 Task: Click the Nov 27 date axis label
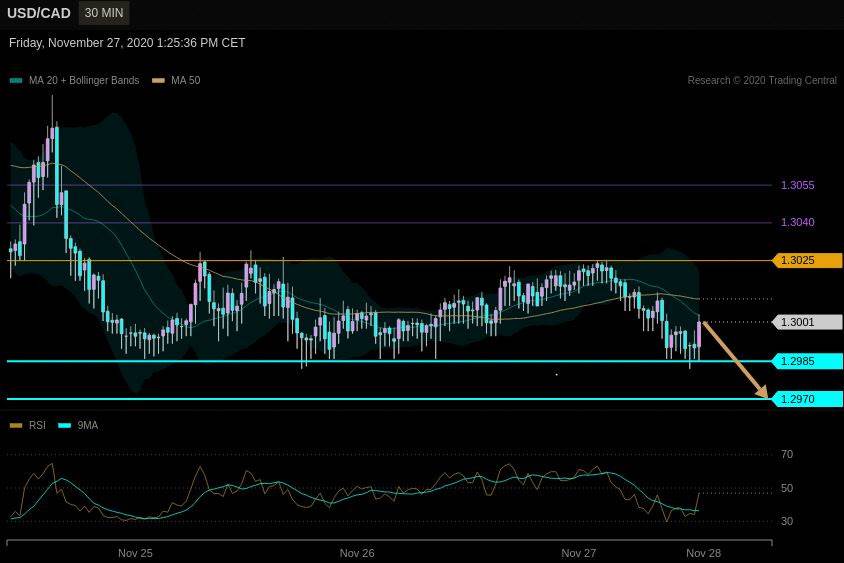(579, 553)
